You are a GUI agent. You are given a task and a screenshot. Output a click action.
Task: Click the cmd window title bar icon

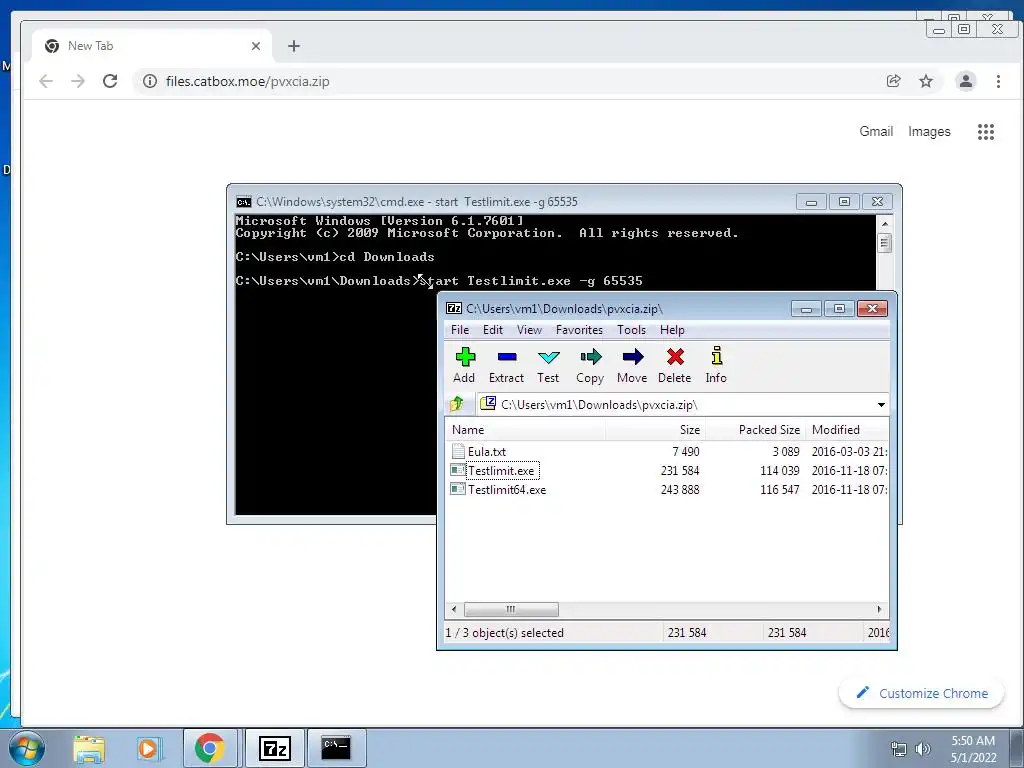click(x=244, y=202)
